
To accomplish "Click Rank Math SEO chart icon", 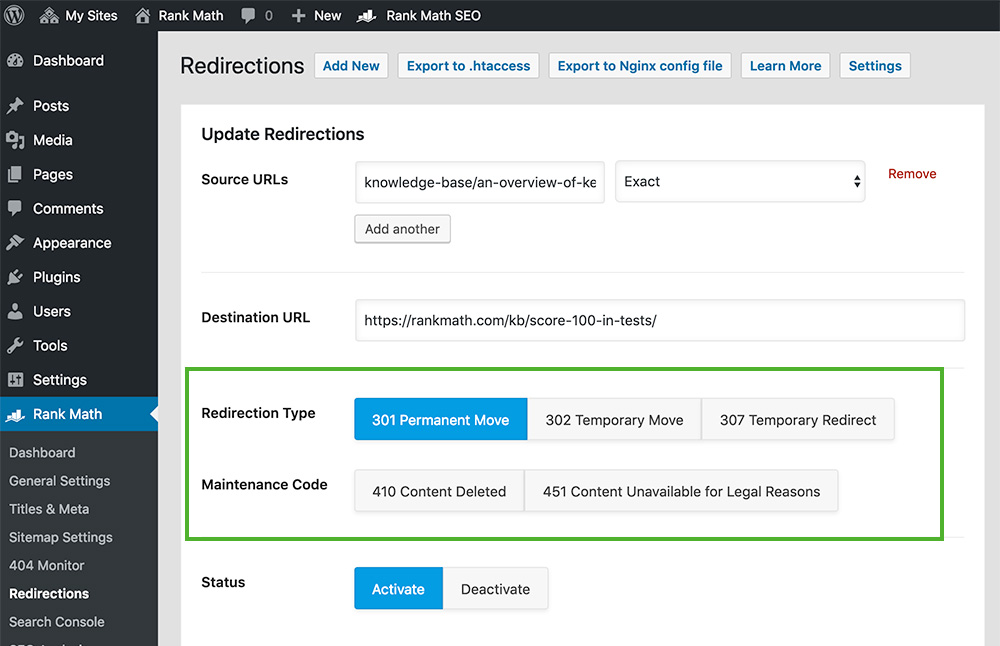I will point(367,16).
